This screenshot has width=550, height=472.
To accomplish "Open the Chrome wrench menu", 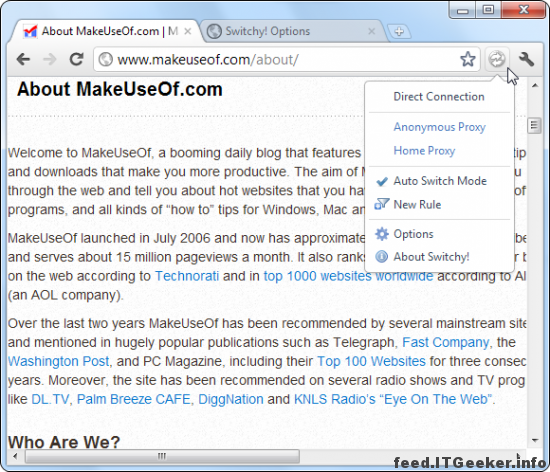I will click(x=526, y=59).
